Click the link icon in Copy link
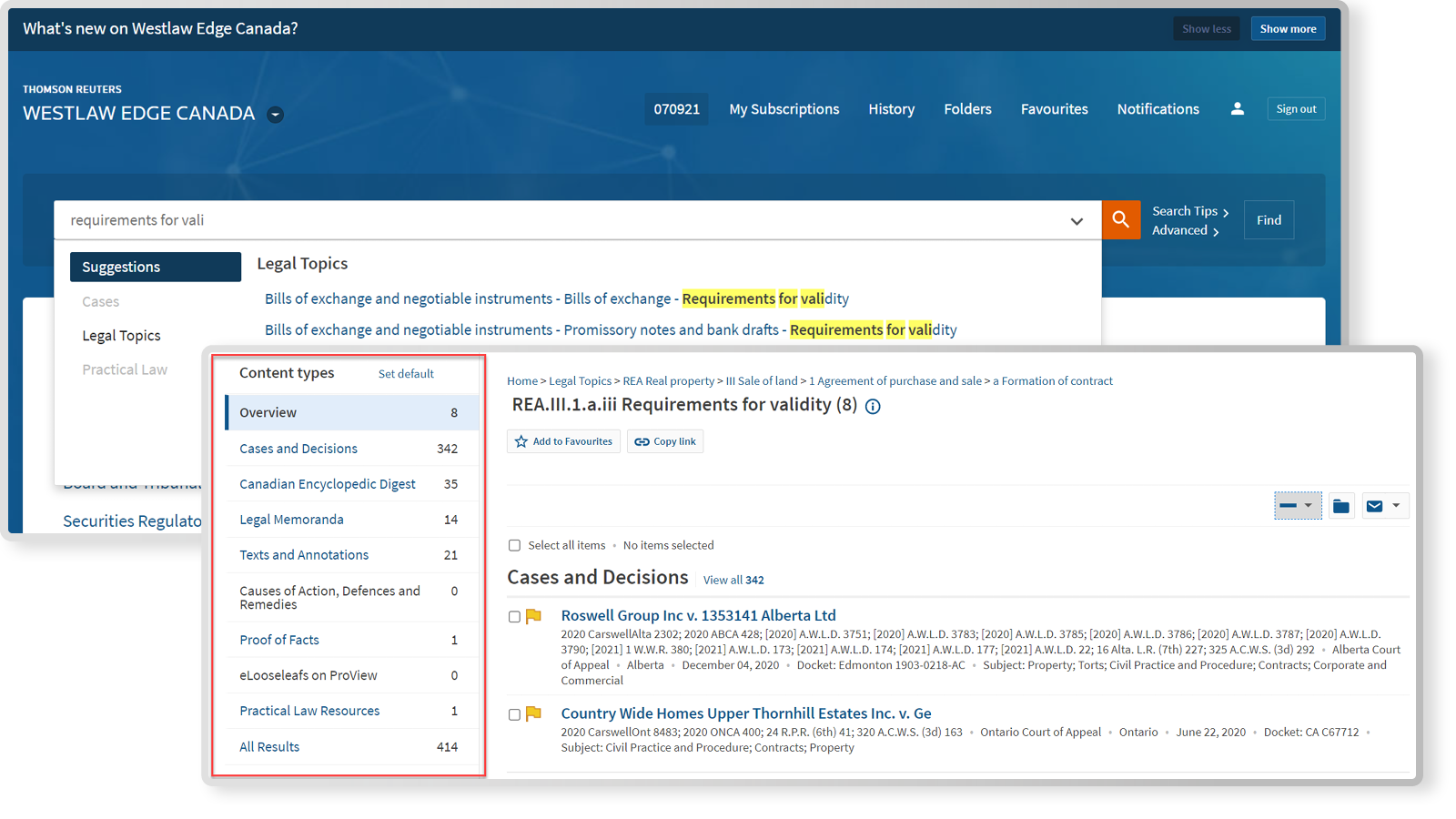Screen dimensions: 1456x819 [x=642, y=441]
